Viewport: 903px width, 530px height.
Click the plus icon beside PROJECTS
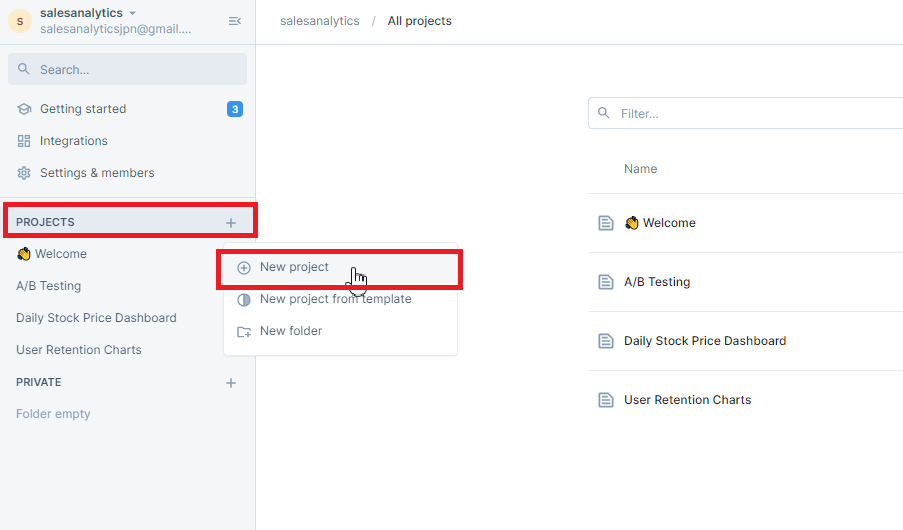tap(231, 222)
